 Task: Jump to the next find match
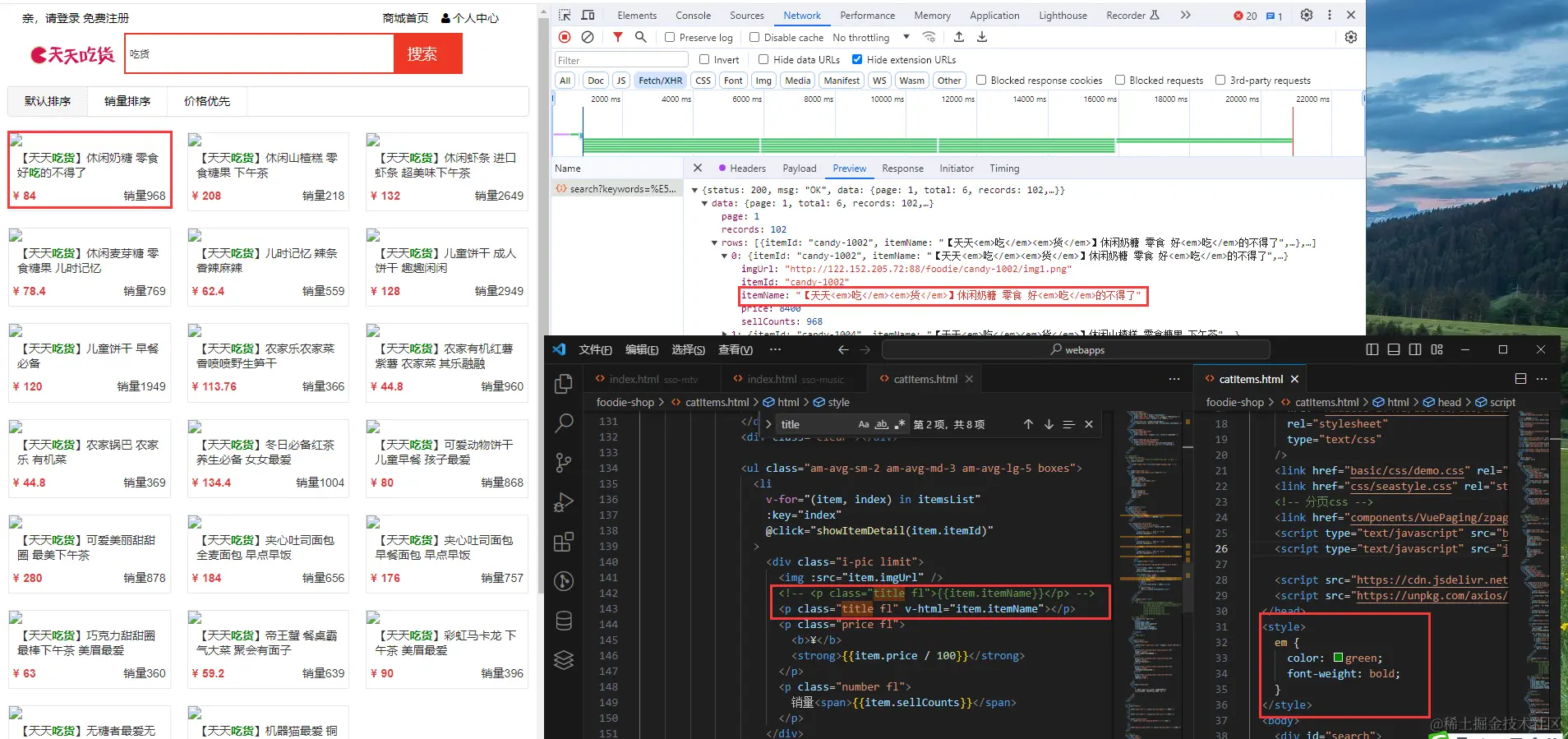(x=1049, y=424)
